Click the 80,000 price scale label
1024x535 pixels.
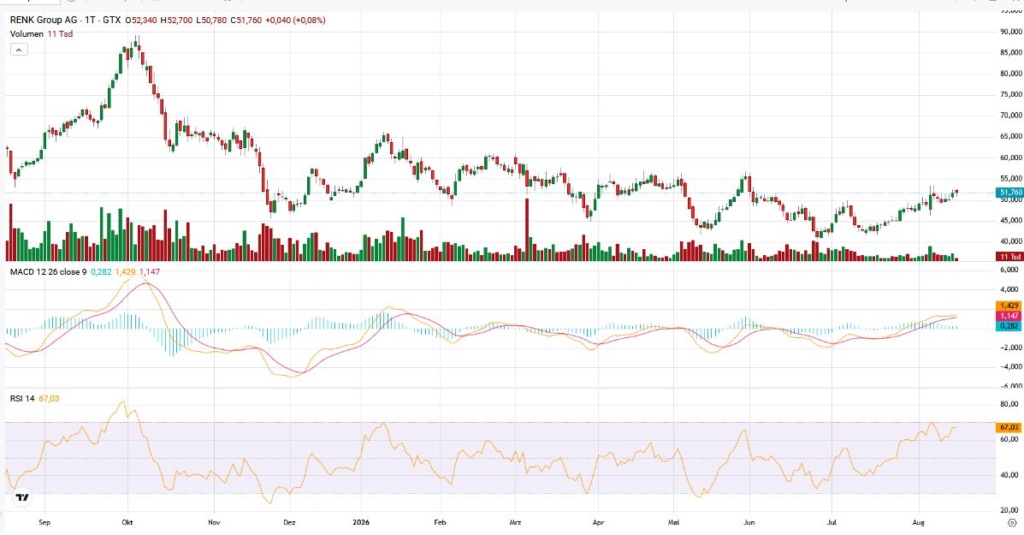pyautogui.click(x=1011, y=73)
